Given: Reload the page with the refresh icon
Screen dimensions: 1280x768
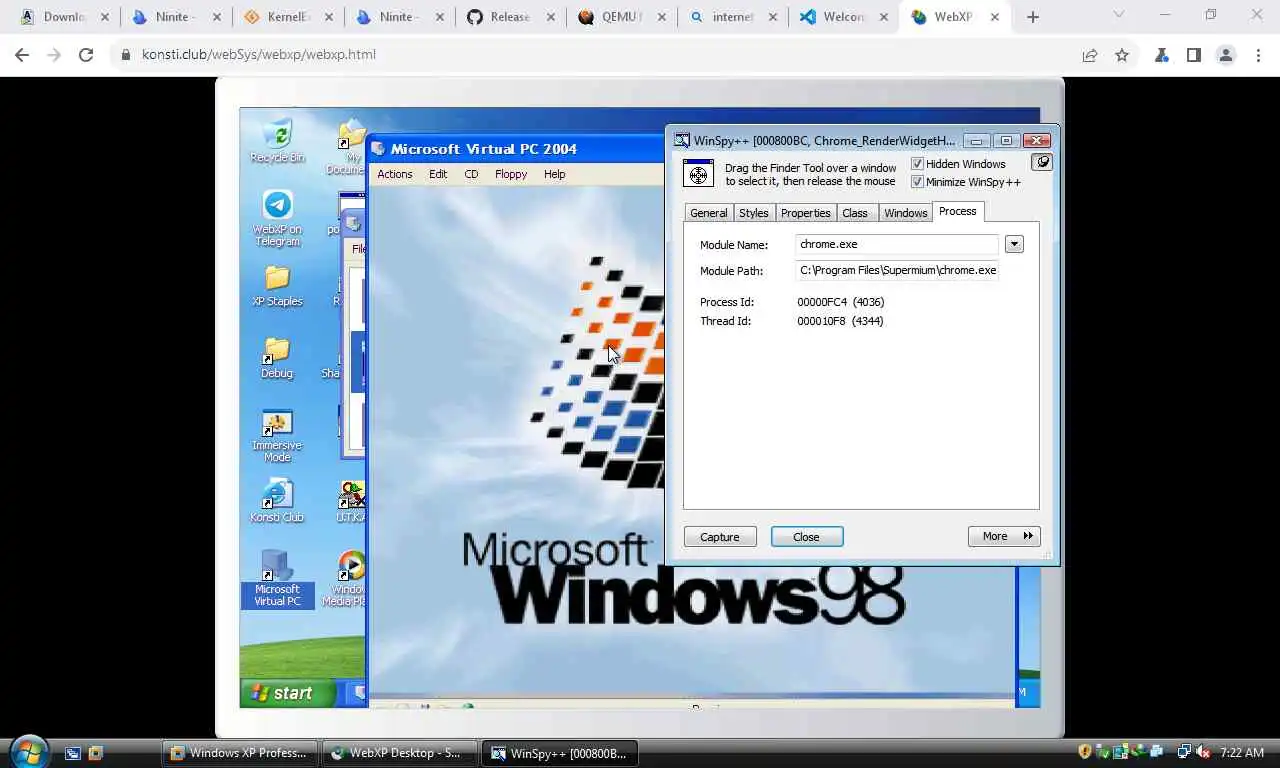Looking at the screenshot, I should pos(86,55).
